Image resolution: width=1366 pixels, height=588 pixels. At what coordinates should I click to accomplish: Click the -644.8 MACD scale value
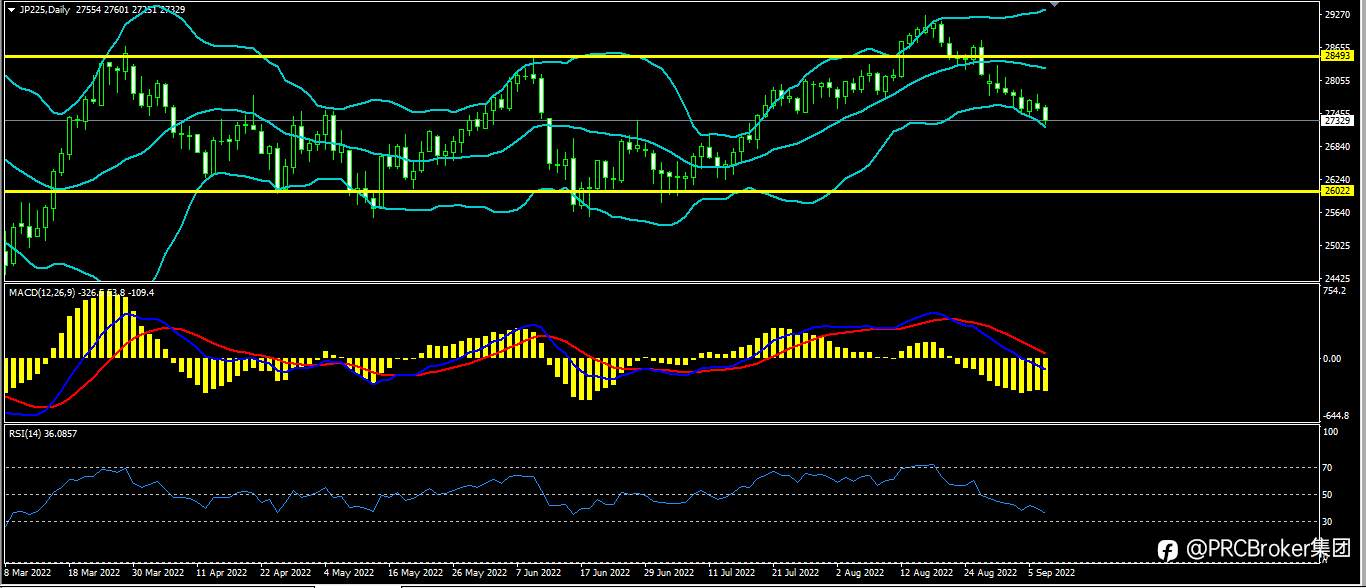click(x=1335, y=415)
